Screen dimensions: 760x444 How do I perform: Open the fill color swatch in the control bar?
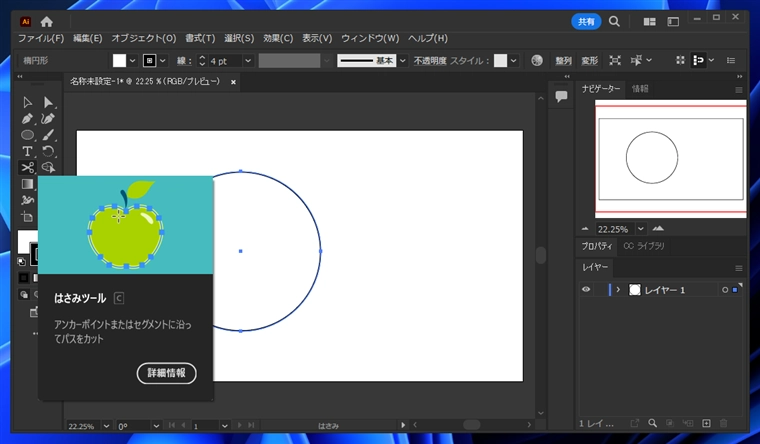[119, 61]
